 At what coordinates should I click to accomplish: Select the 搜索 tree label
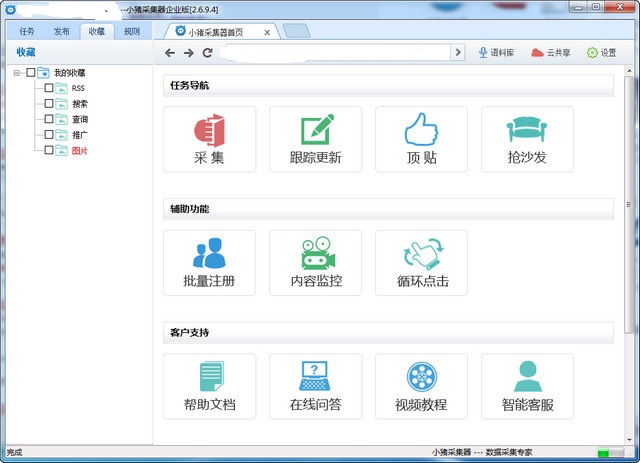[80, 104]
